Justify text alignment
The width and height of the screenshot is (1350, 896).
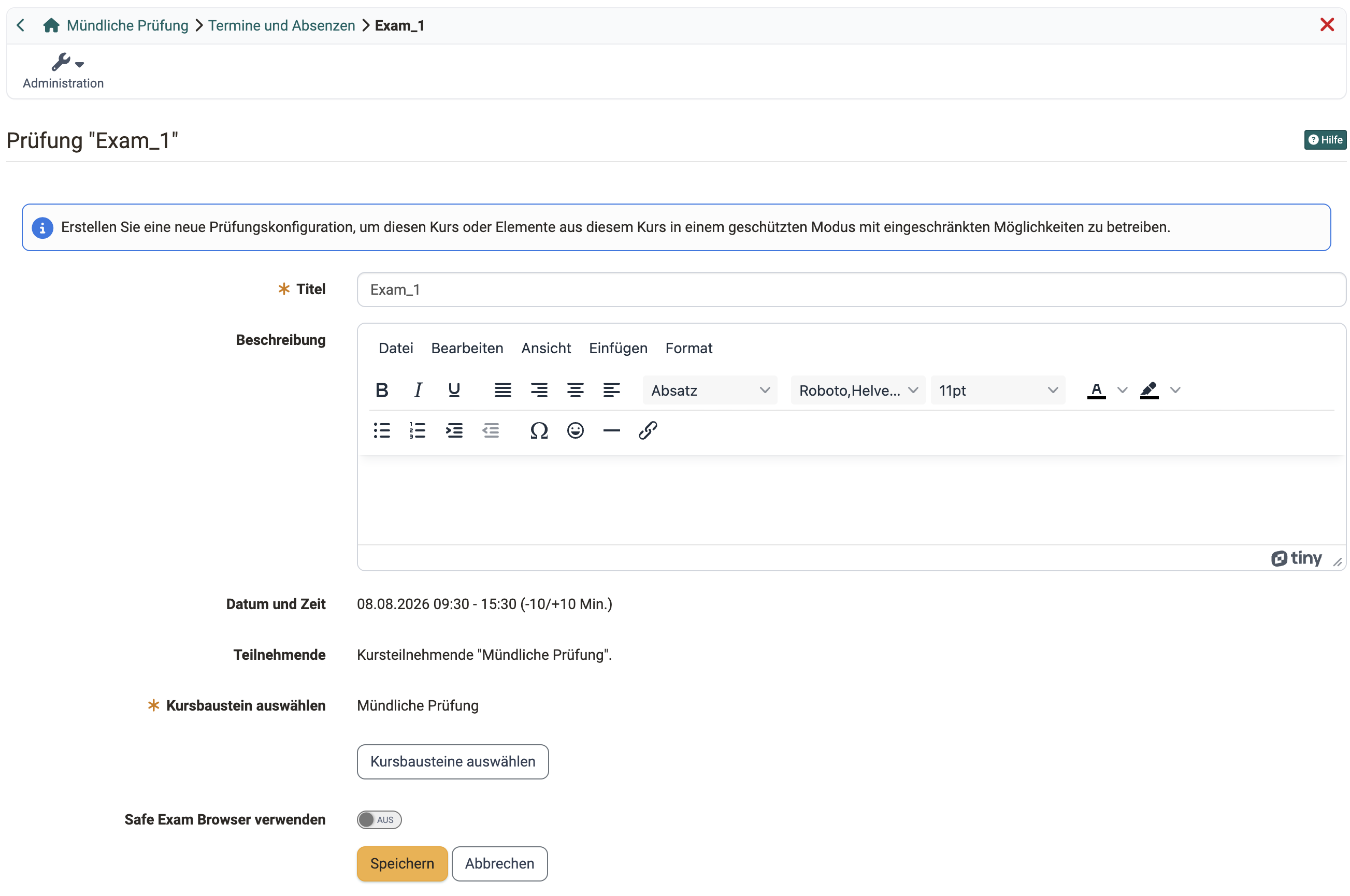[x=502, y=389]
